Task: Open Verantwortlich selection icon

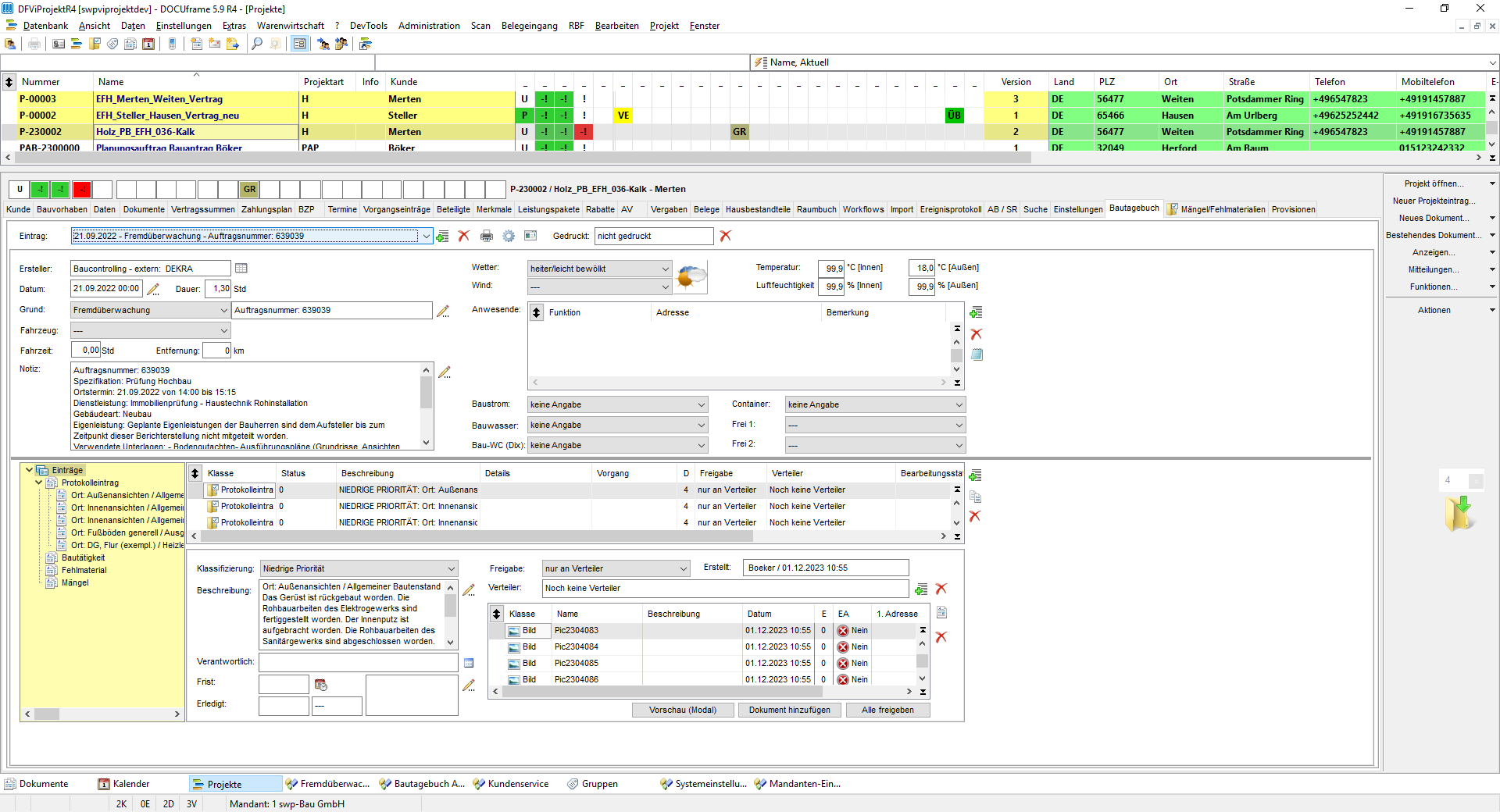Action: coord(469,663)
